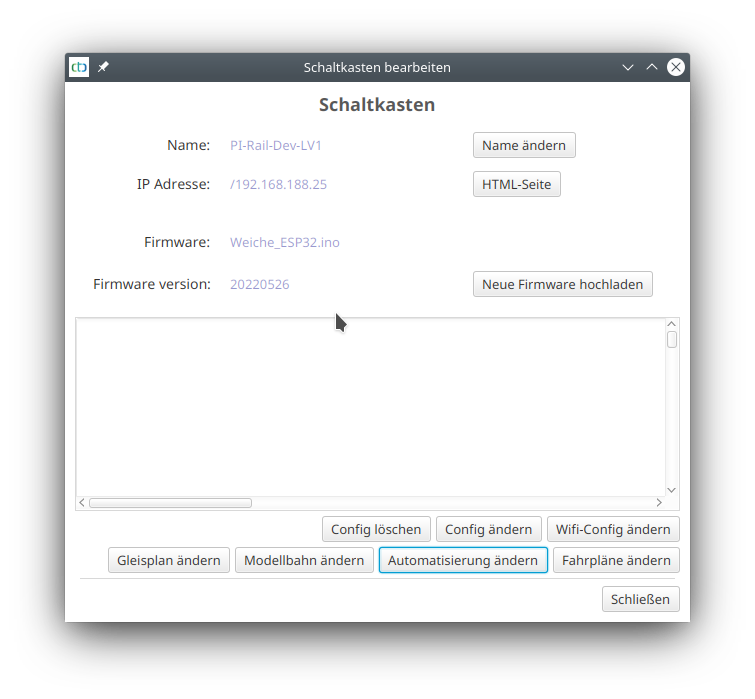Open the HTML-Seite button
This screenshot has height=699, width=755.
click(517, 184)
